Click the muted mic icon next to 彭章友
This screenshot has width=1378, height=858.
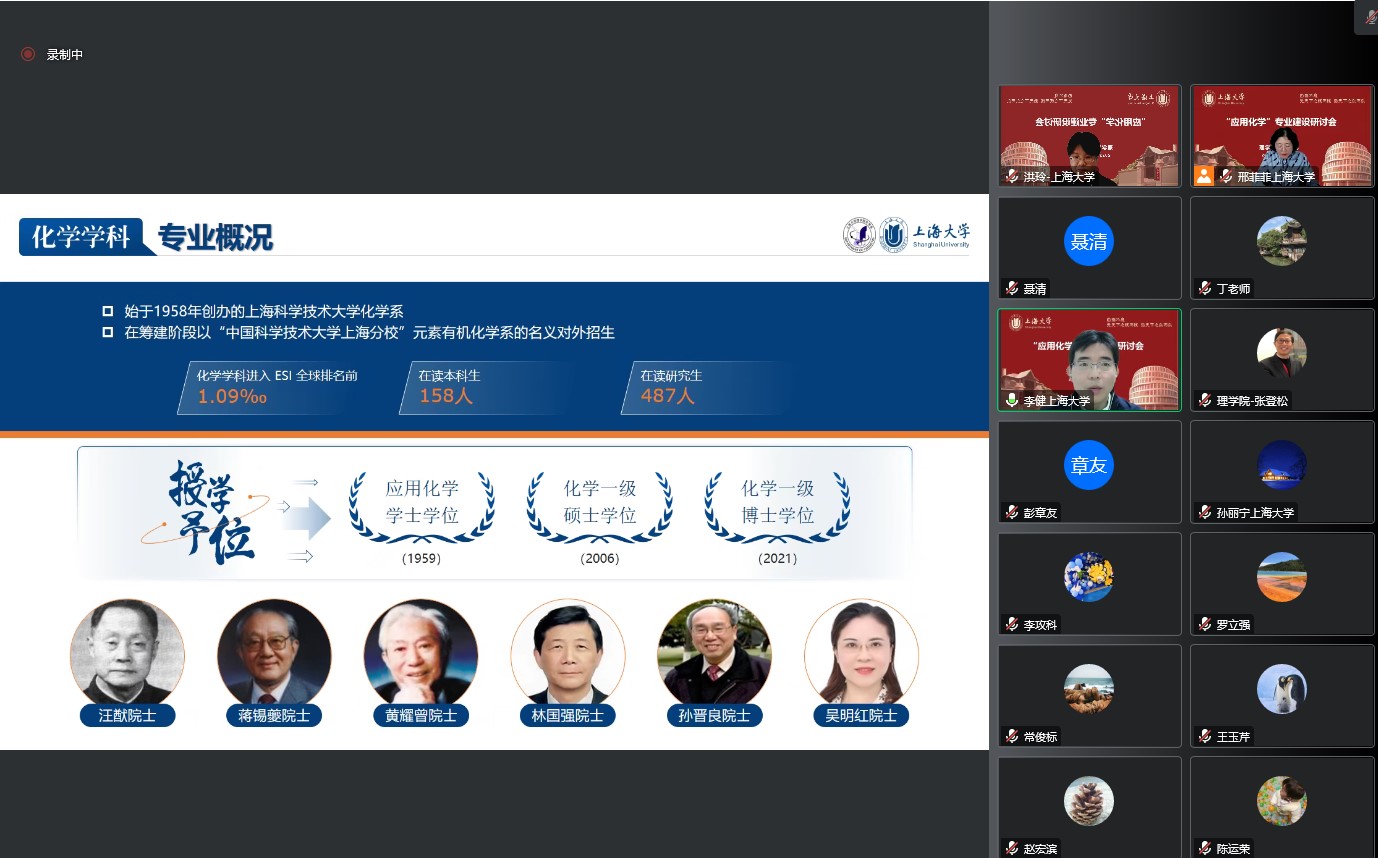tap(1012, 513)
